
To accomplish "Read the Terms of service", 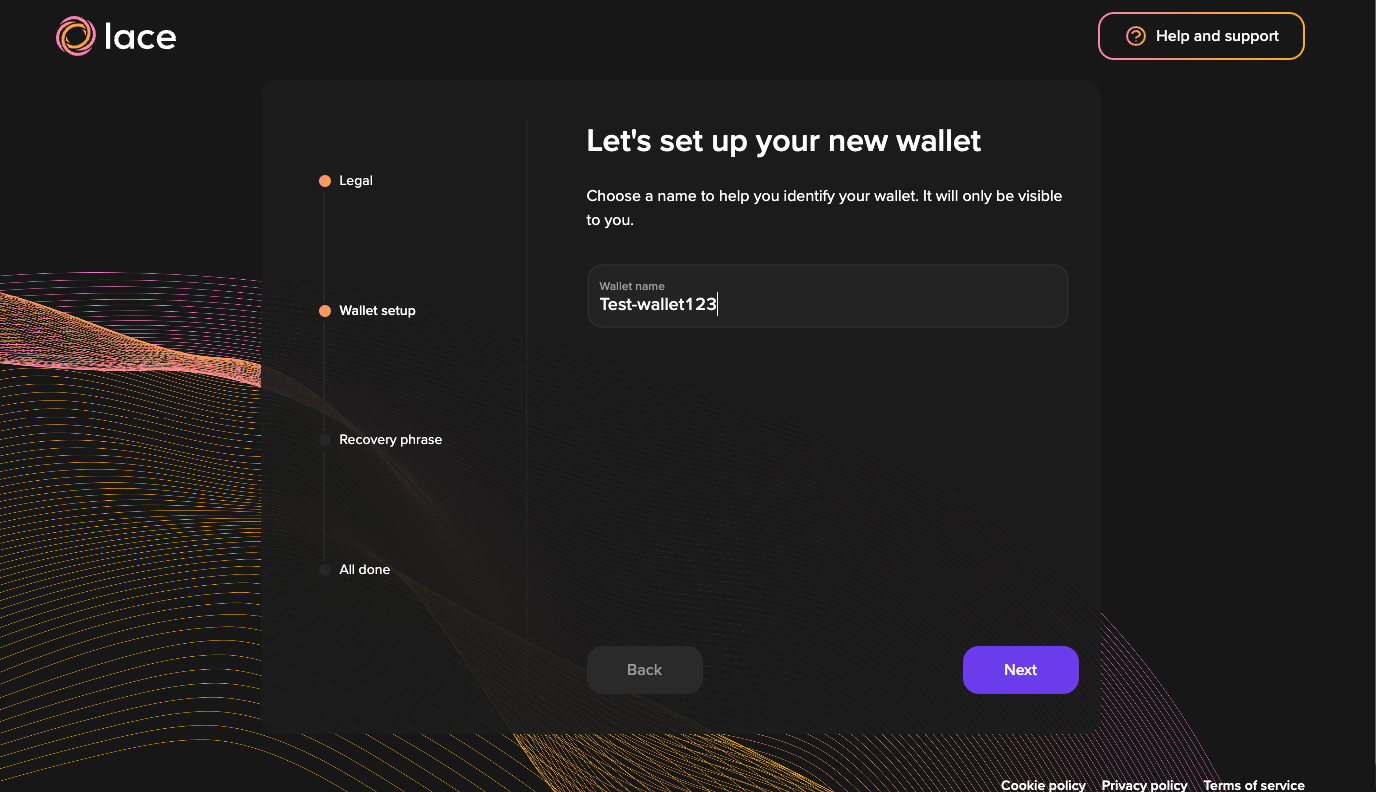I will pos(1253,785).
